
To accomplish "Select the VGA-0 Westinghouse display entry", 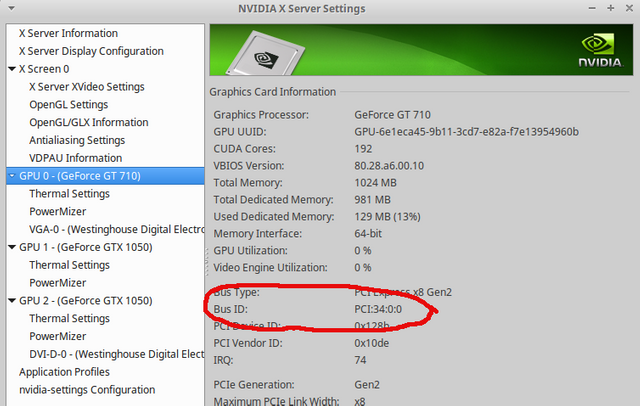I will [116, 229].
